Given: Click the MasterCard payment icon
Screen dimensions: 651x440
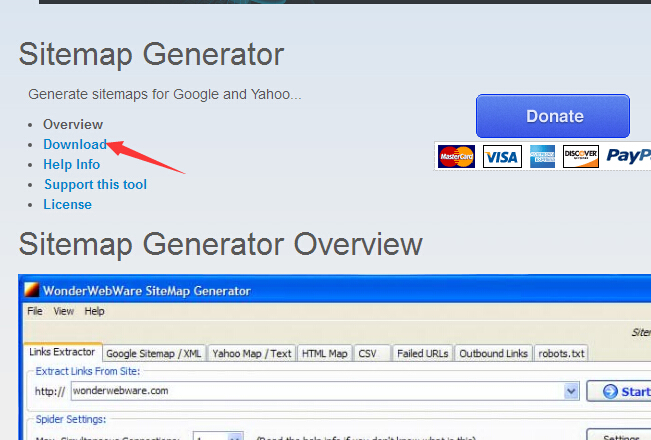Looking at the screenshot, I should (x=456, y=156).
